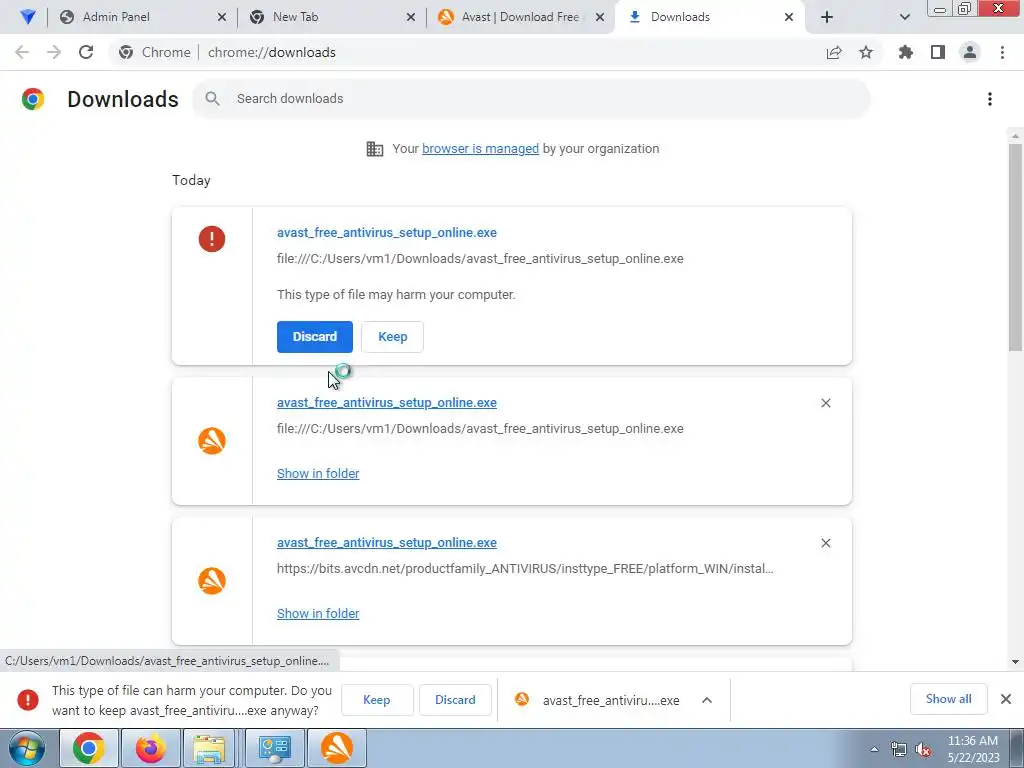Toggle the side panel icon

pos(938,52)
